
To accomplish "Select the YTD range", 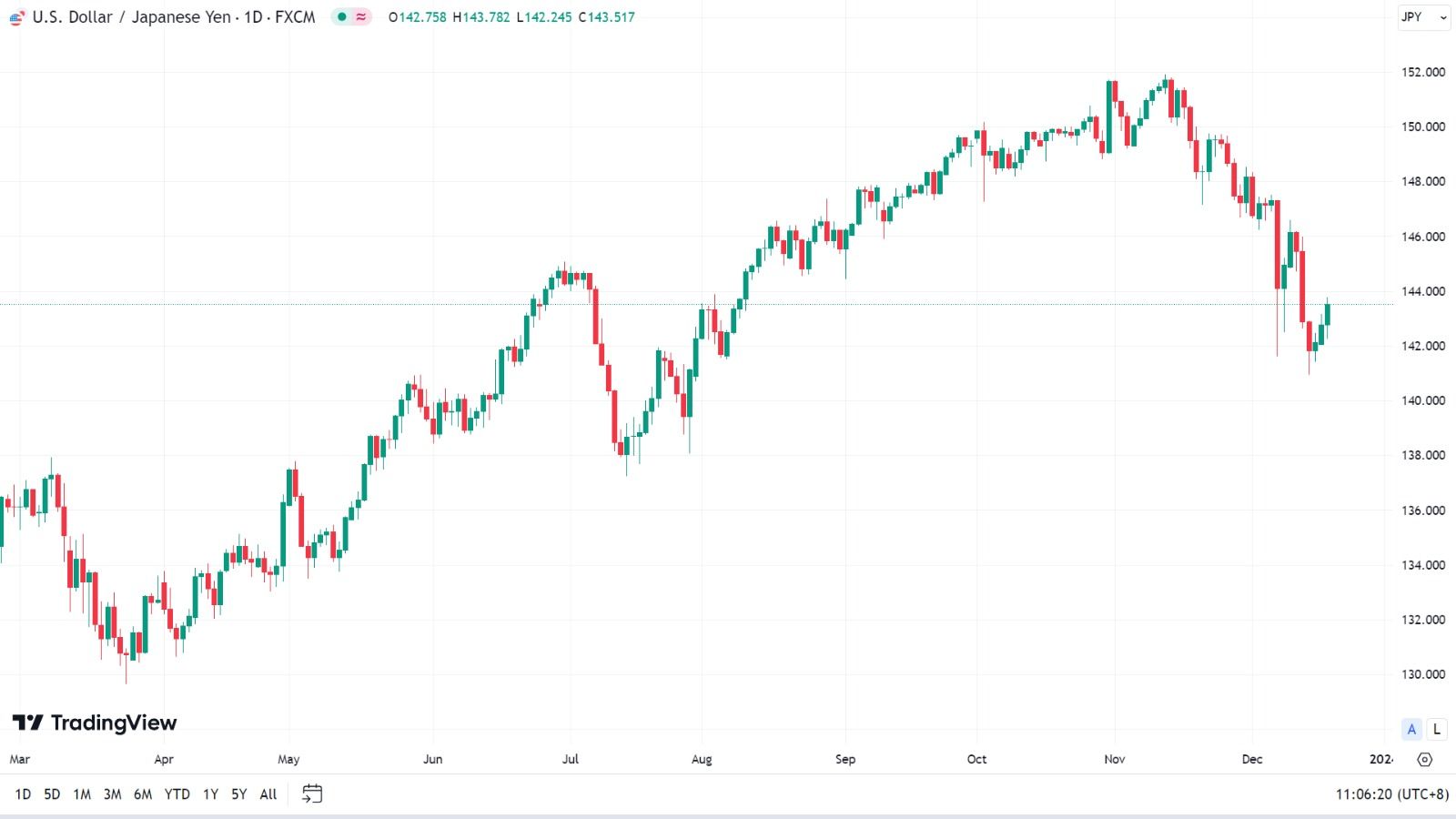I will tap(177, 794).
